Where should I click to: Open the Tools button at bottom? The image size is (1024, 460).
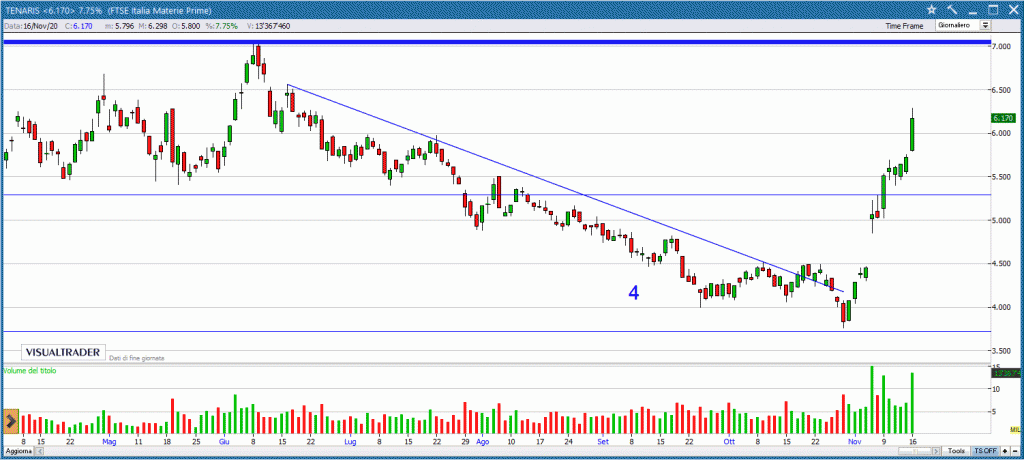point(957,451)
